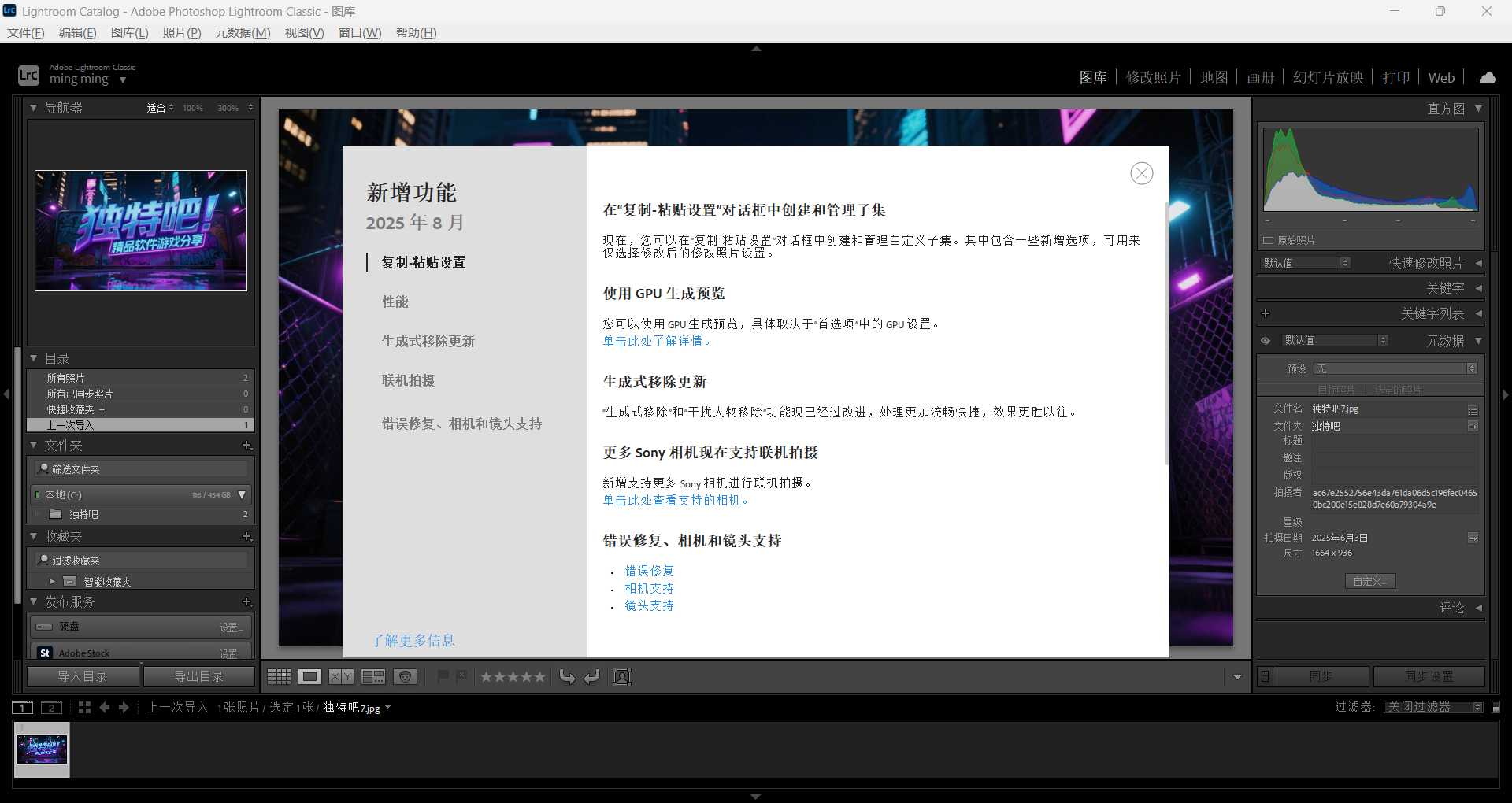Open Survey view icon in toolbar
The image size is (1512, 803).
[373, 676]
